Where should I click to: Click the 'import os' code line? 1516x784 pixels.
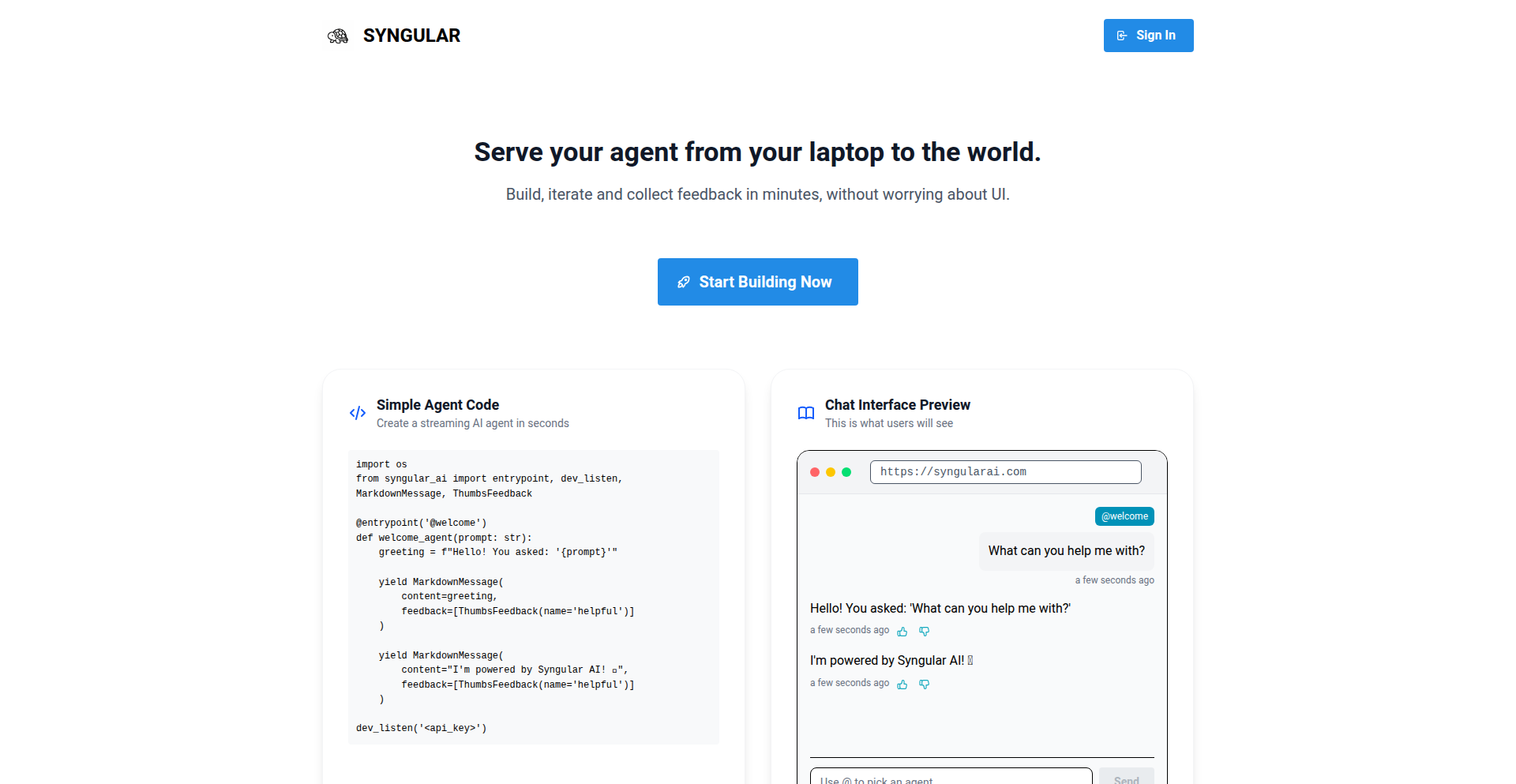[x=381, y=464]
